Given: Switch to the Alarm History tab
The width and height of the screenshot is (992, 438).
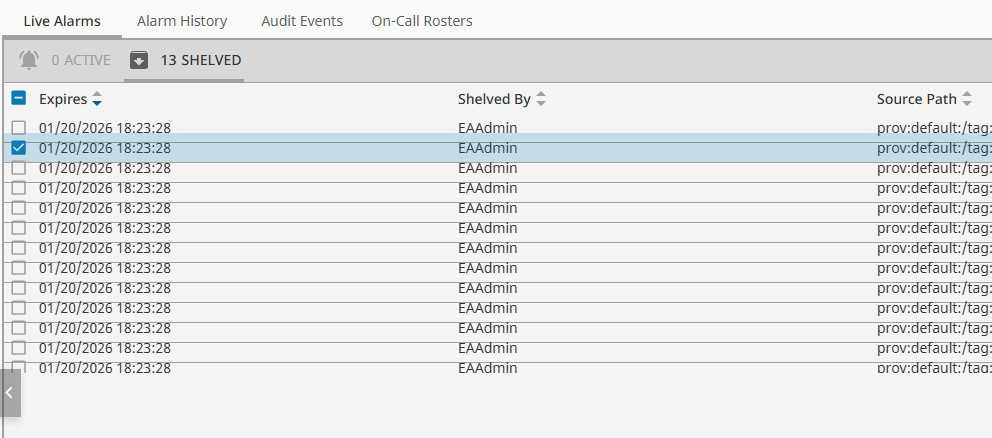Looking at the screenshot, I should [x=182, y=20].
